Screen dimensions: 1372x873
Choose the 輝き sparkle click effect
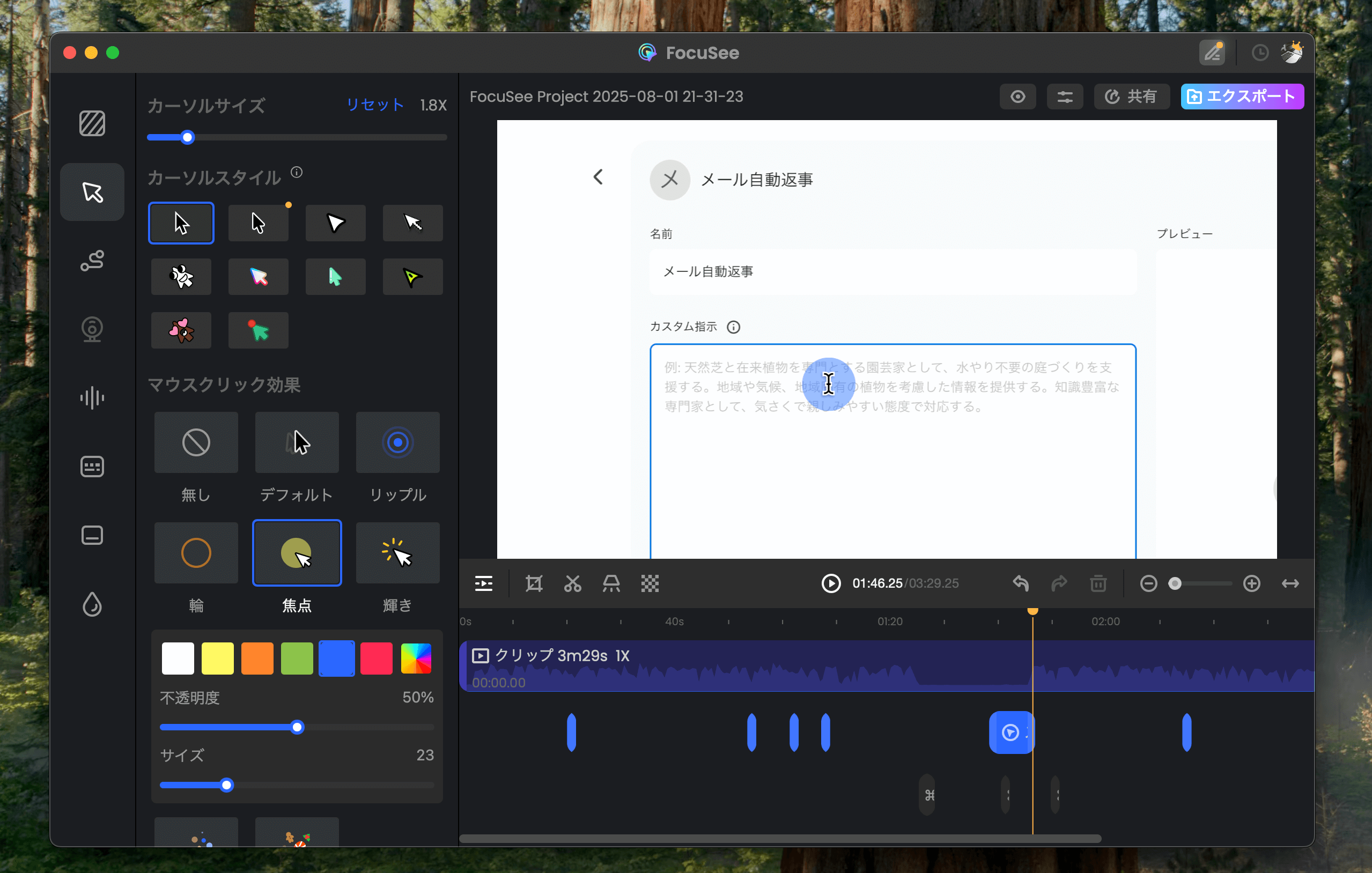[397, 553]
